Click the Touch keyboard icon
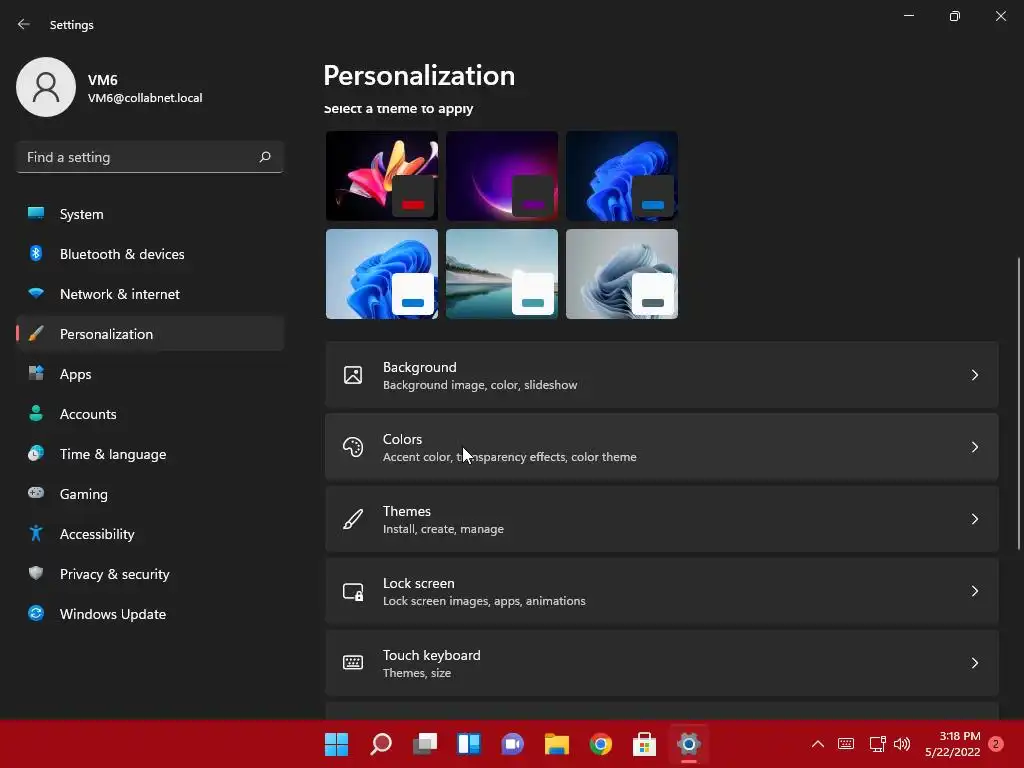The height and width of the screenshot is (768, 1024). [353, 663]
